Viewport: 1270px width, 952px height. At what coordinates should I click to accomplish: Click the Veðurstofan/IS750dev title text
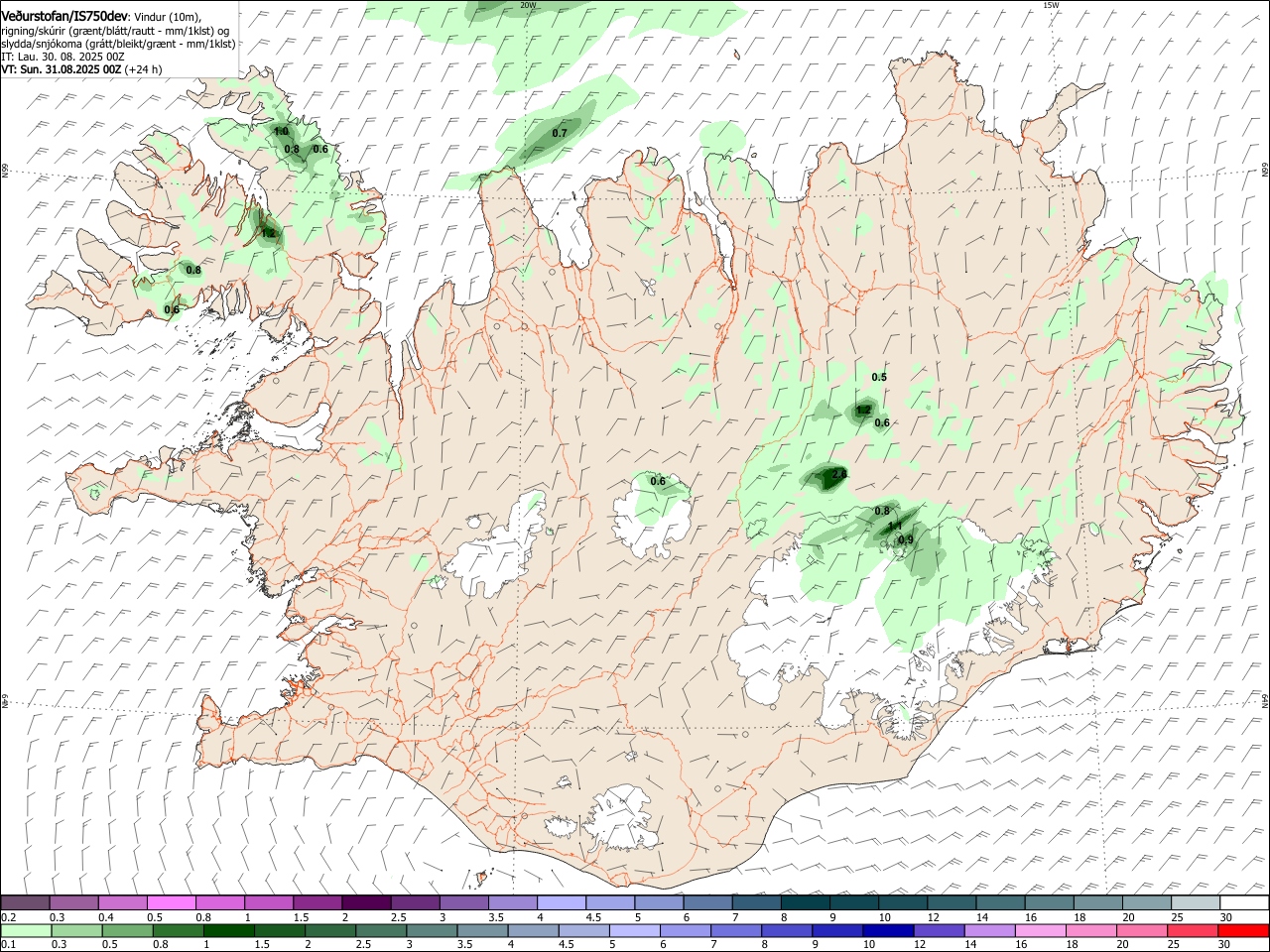coord(64,15)
